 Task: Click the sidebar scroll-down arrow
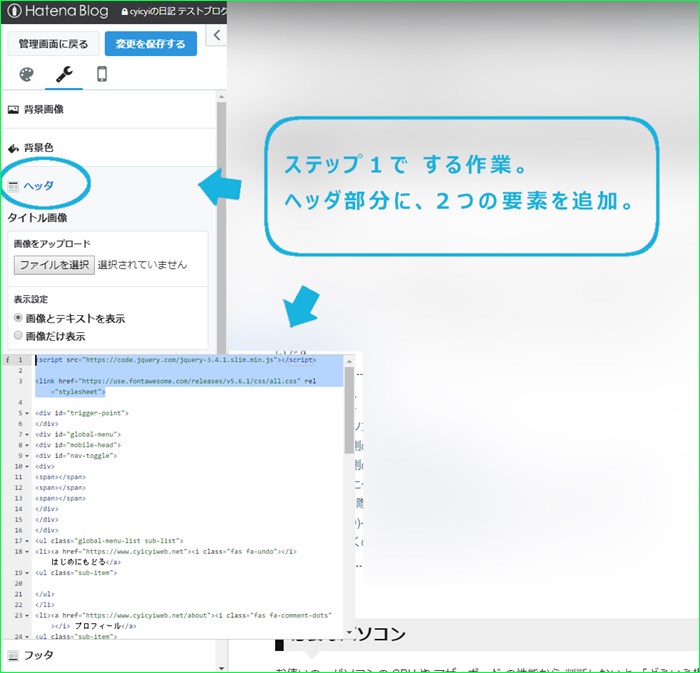pyautogui.click(x=221, y=668)
